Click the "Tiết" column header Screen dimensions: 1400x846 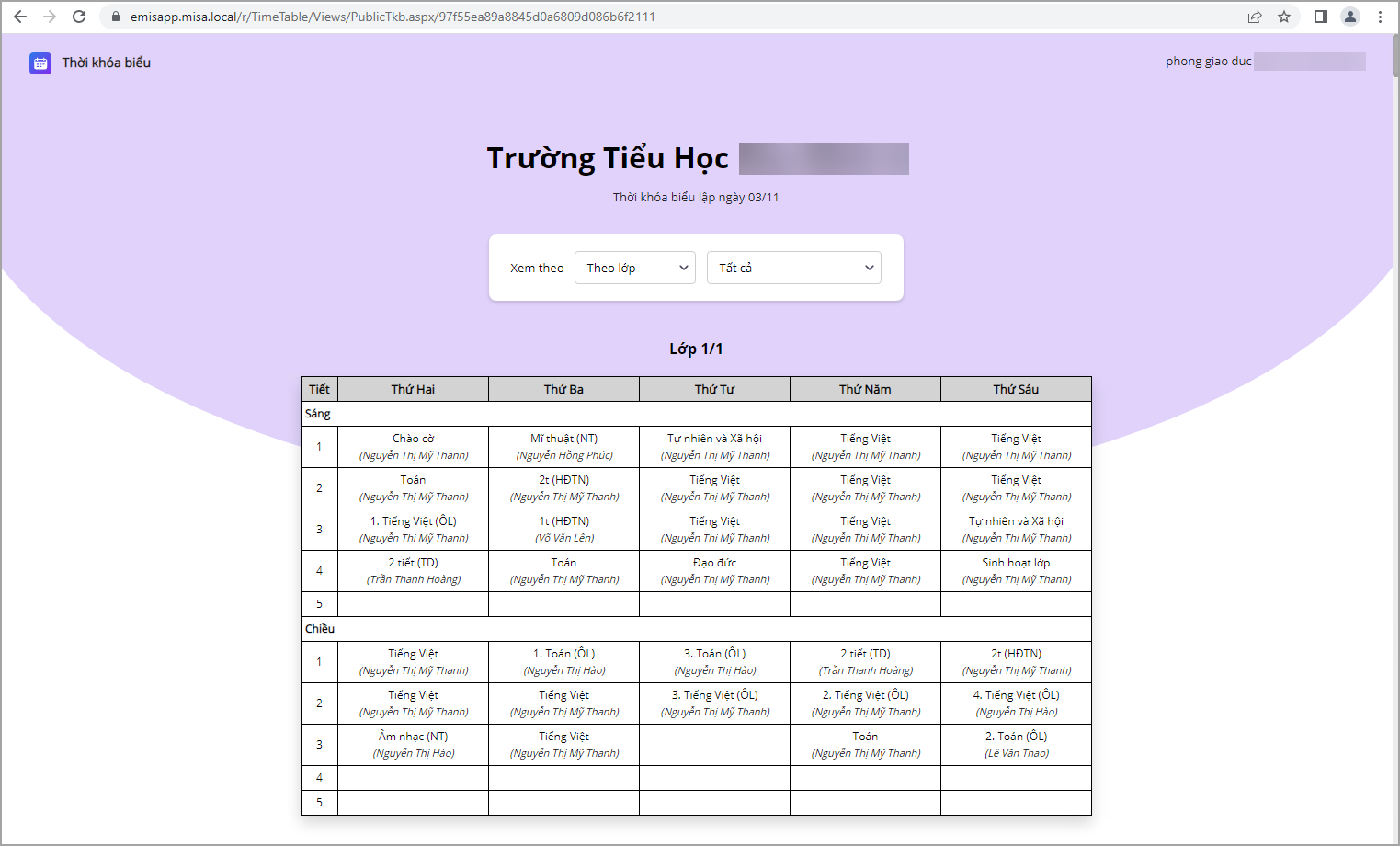pos(319,389)
